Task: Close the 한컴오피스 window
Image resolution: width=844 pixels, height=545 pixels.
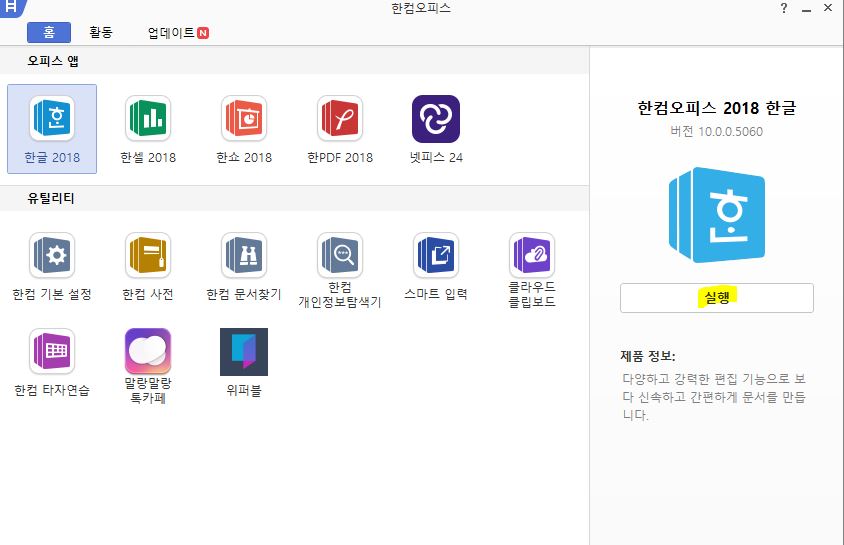Action: coord(828,8)
